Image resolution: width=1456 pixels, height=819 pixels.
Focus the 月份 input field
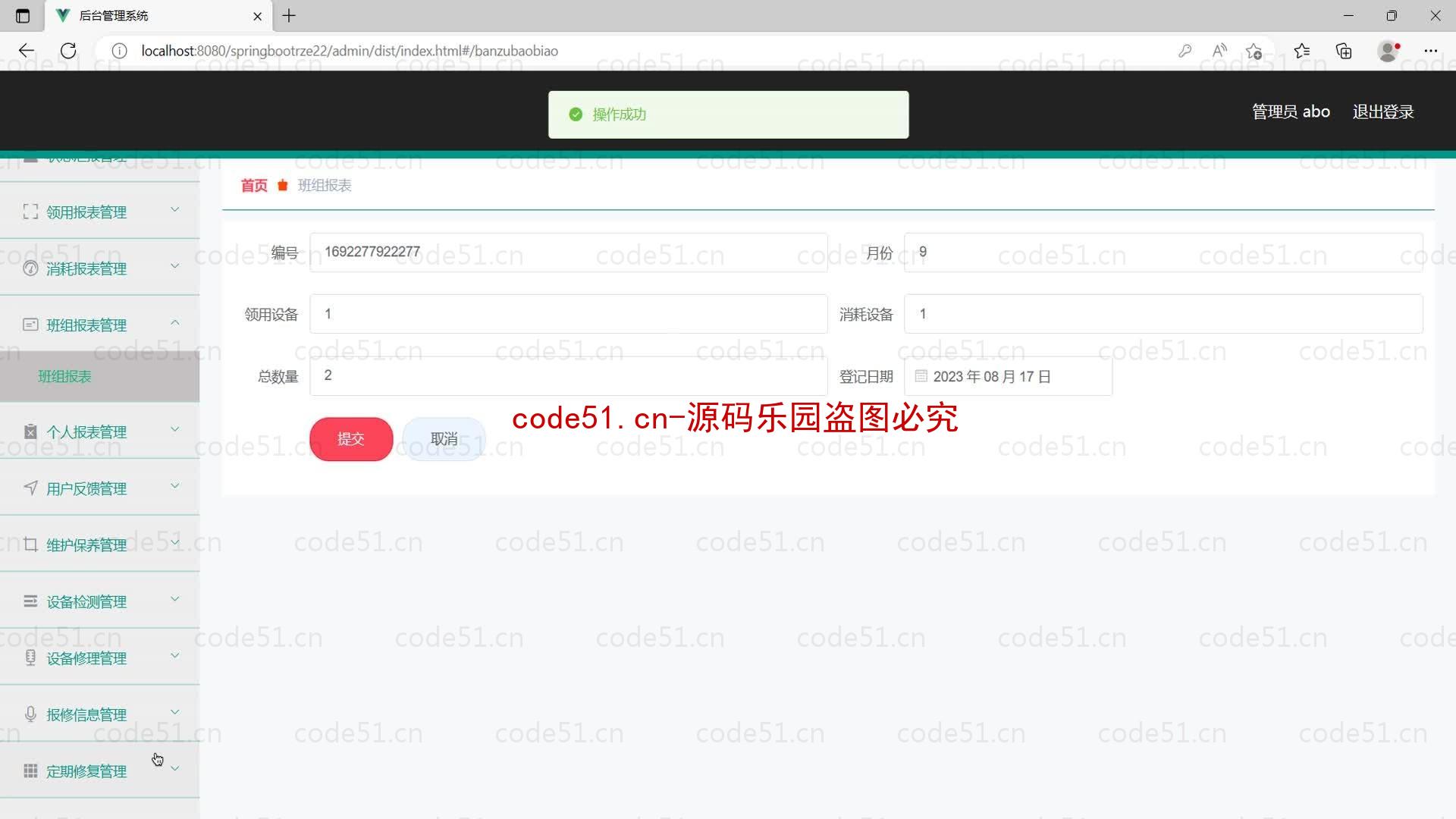tap(1163, 252)
